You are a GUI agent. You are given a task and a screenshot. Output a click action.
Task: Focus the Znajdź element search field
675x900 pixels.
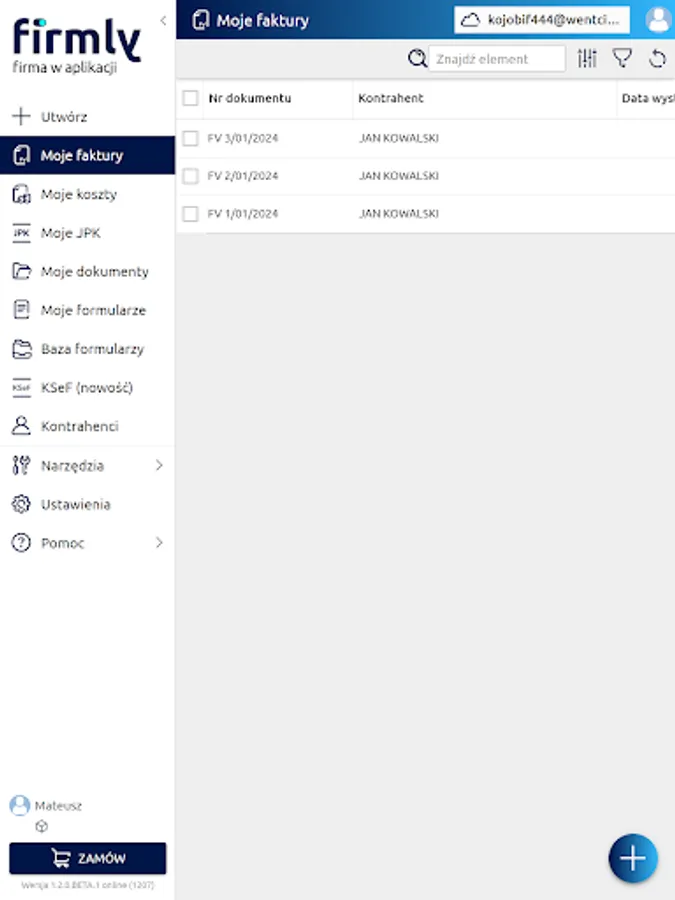497,59
